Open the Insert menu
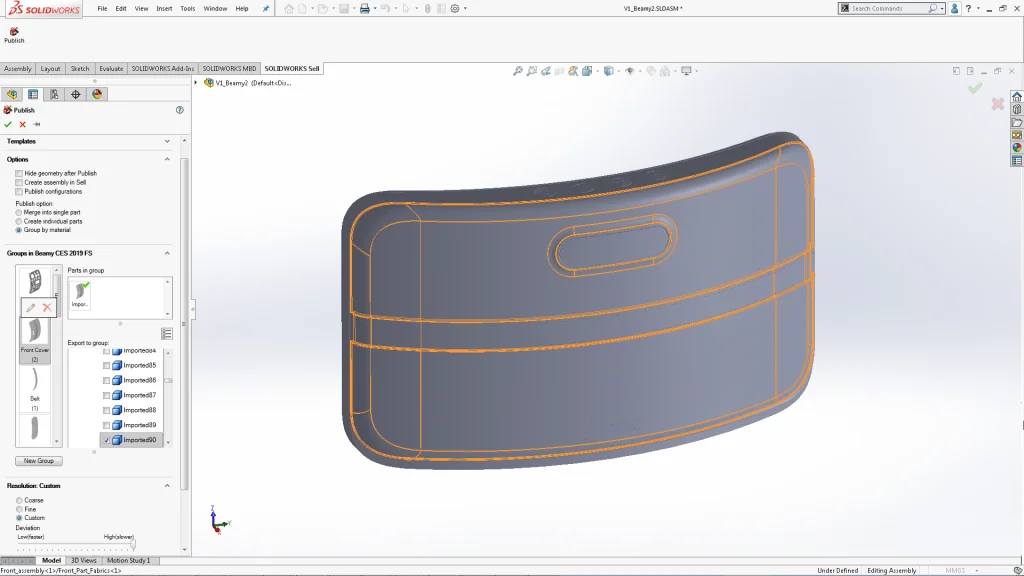 tap(164, 8)
